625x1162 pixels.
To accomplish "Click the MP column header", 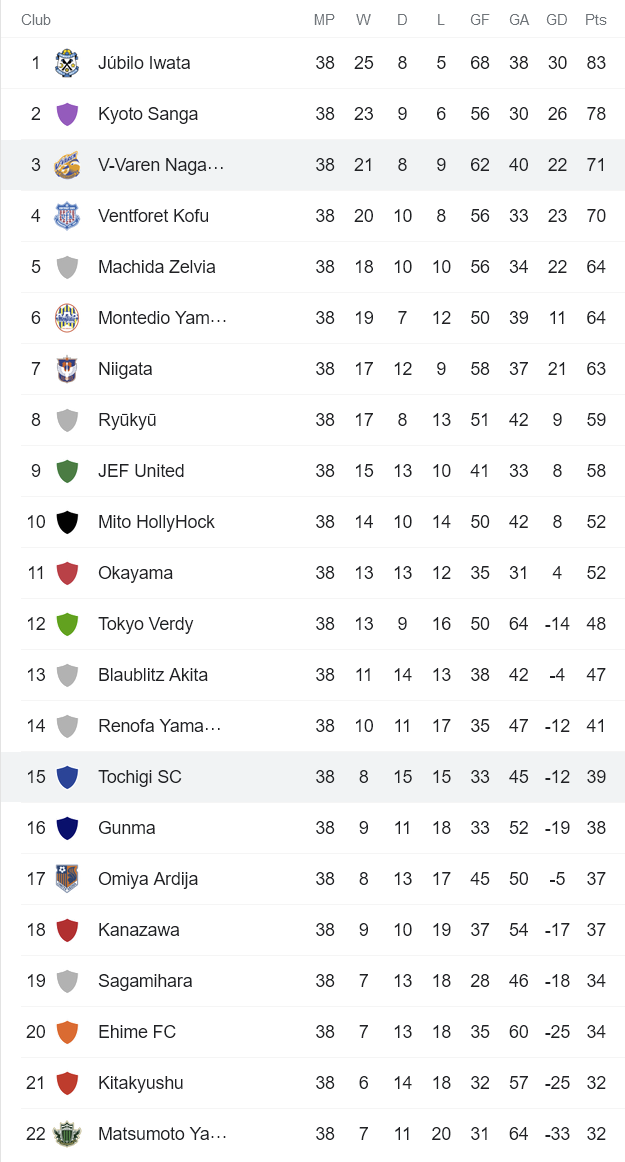I will coord(325,20).
